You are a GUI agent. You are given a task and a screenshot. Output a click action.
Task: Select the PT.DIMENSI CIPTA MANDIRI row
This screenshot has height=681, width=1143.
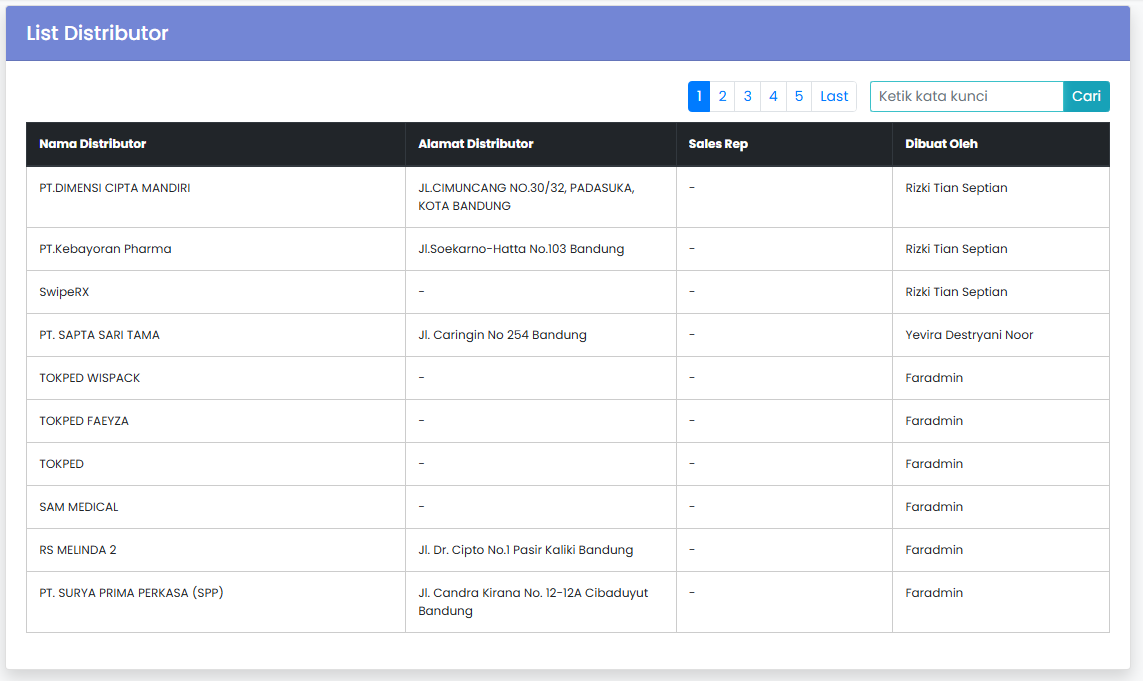(115, 188)
